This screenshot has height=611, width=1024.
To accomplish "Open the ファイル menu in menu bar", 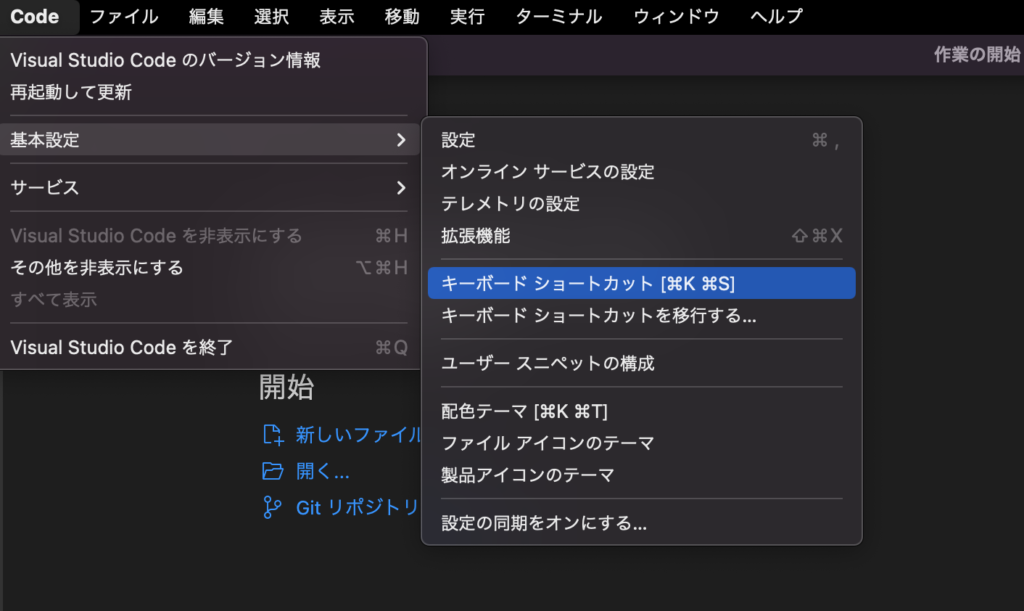I will pyautogui.click(x=124, y=16).
